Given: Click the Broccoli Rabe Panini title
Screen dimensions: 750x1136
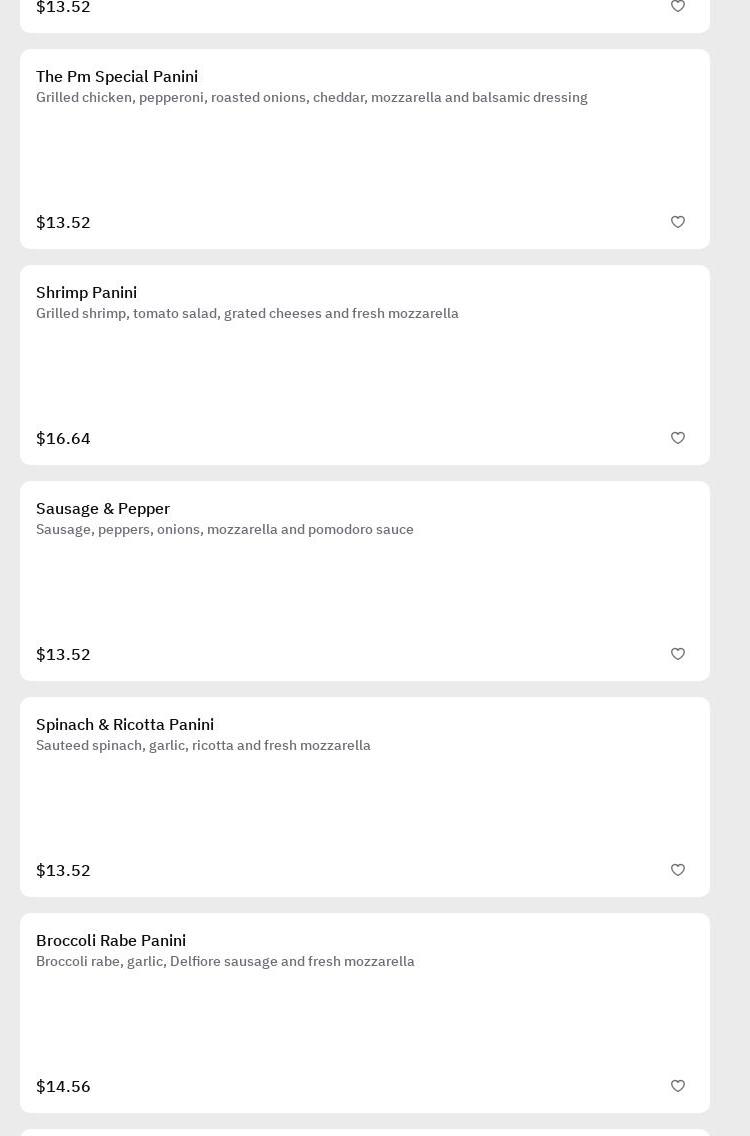Looking at the screenshot, I should tap(111, 941).
